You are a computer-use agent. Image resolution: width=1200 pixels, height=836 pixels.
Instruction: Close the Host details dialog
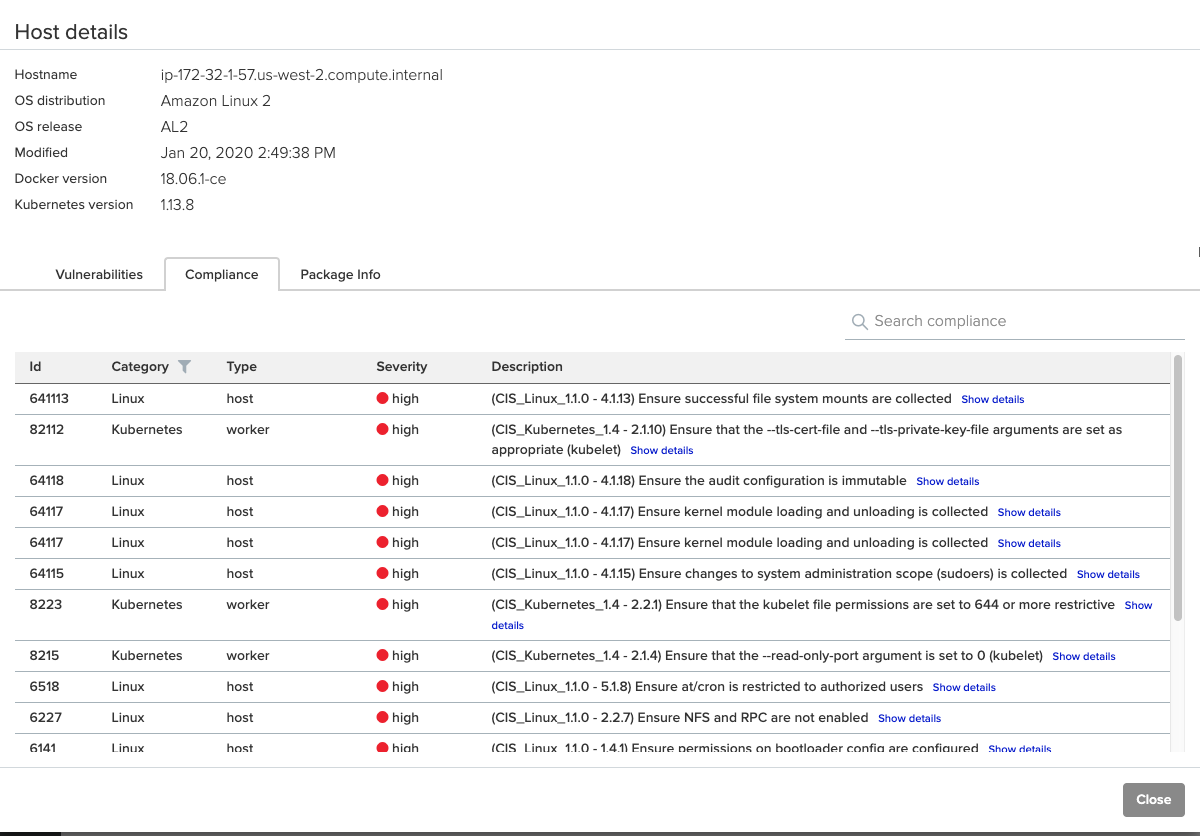(x=1153, y=799)
